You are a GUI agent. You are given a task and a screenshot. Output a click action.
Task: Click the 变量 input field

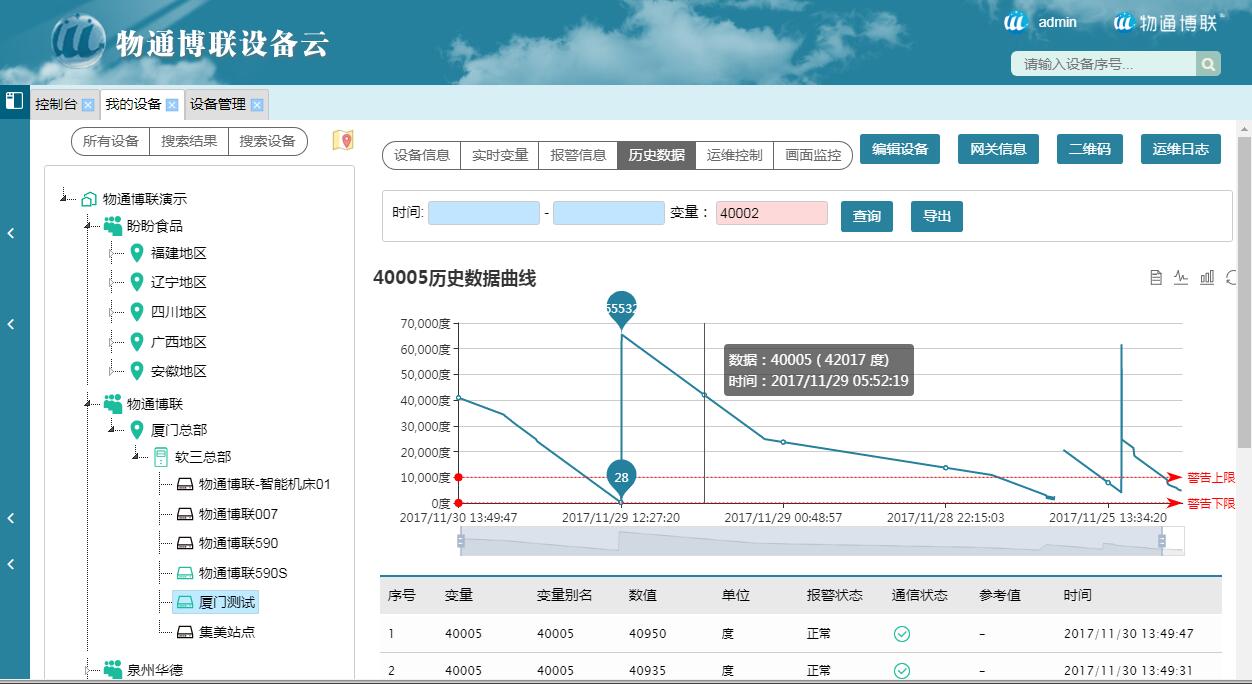point(771,213)
